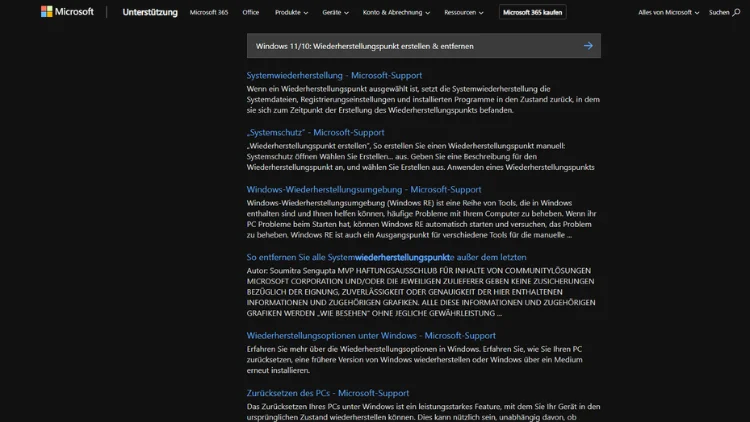Image resolution: width=750 pixels, height=422 pixels.
Task: Open „Systemschutz" - Microsoft-Support result
Action: pos(315,132)
